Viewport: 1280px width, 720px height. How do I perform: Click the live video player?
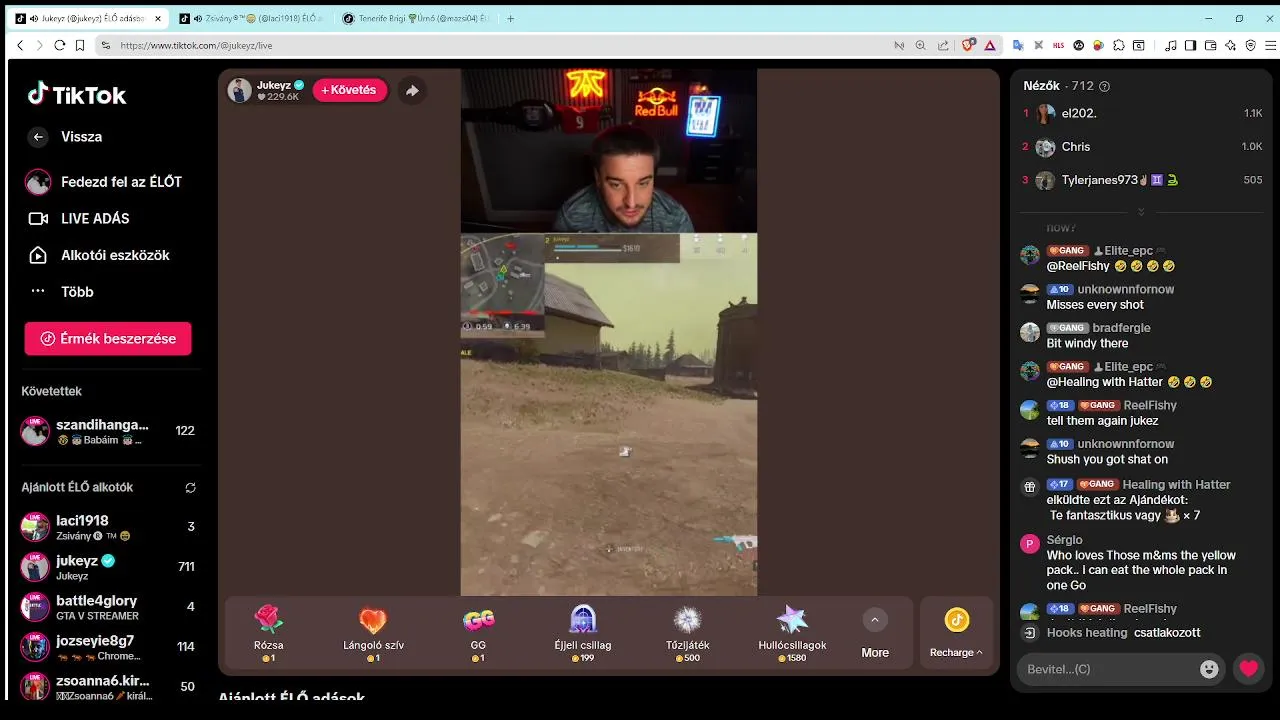[609, 332]
